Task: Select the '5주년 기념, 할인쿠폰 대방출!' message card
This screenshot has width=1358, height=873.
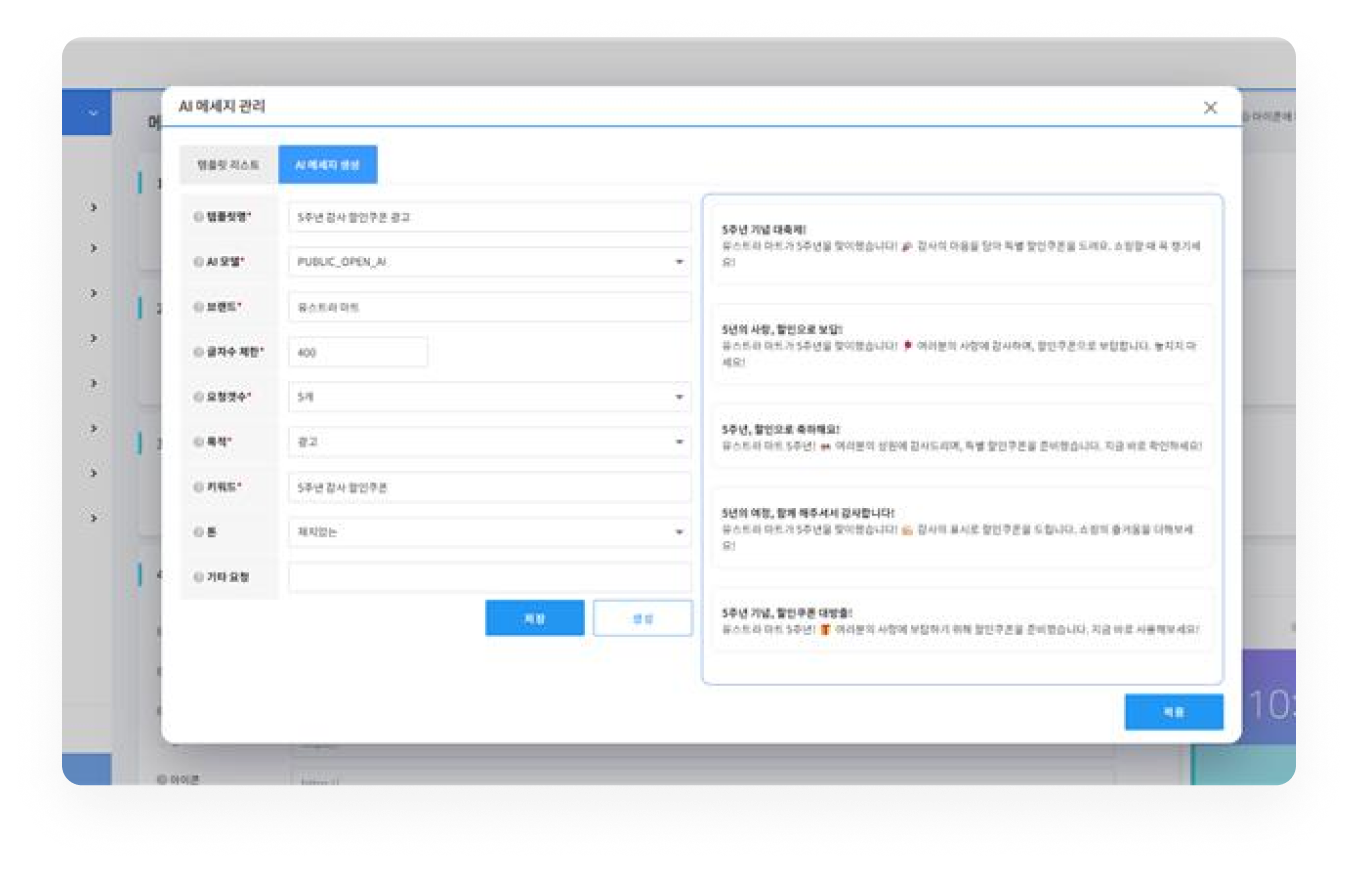Action: (962, 620)
